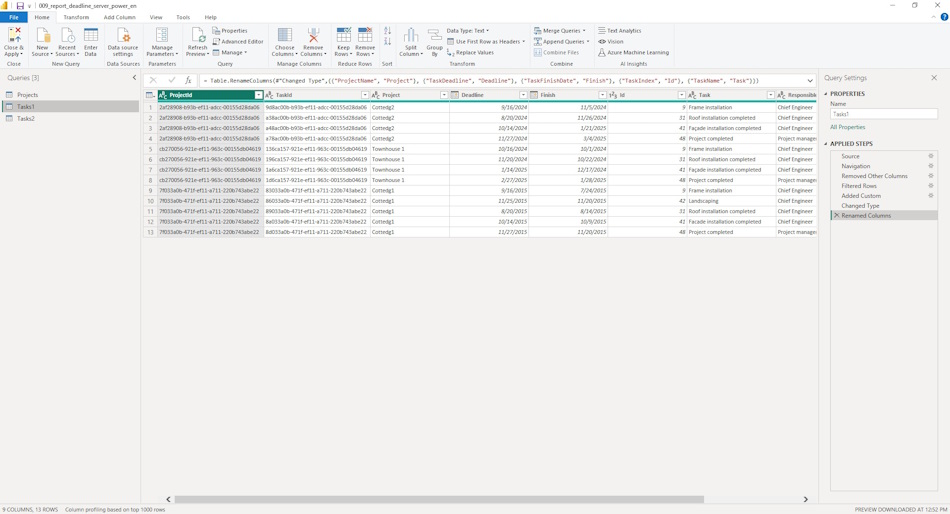950x514 pixels.
Task: Open query Properties in the ribbon
Action: 230,30
